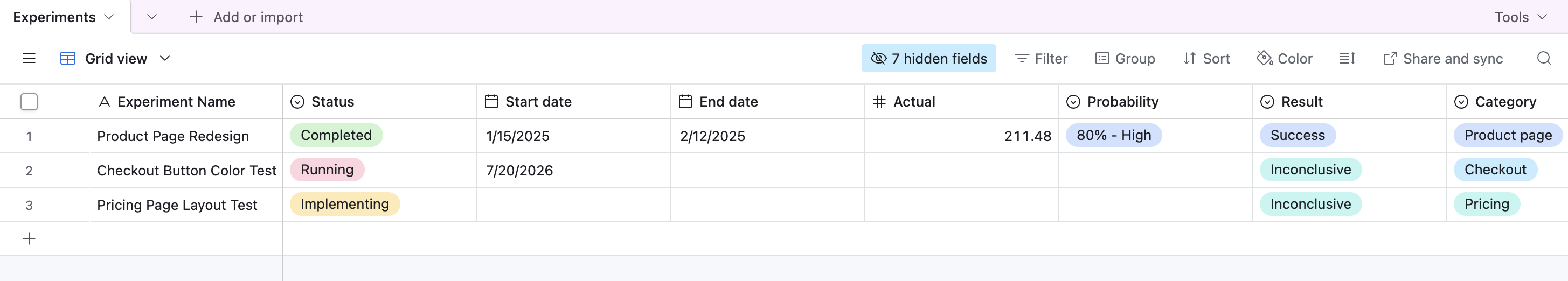The width and height of the screenshot is (1568, 281).
Task: Click the Color paint bucket icon
Action: click(1264, 58)
